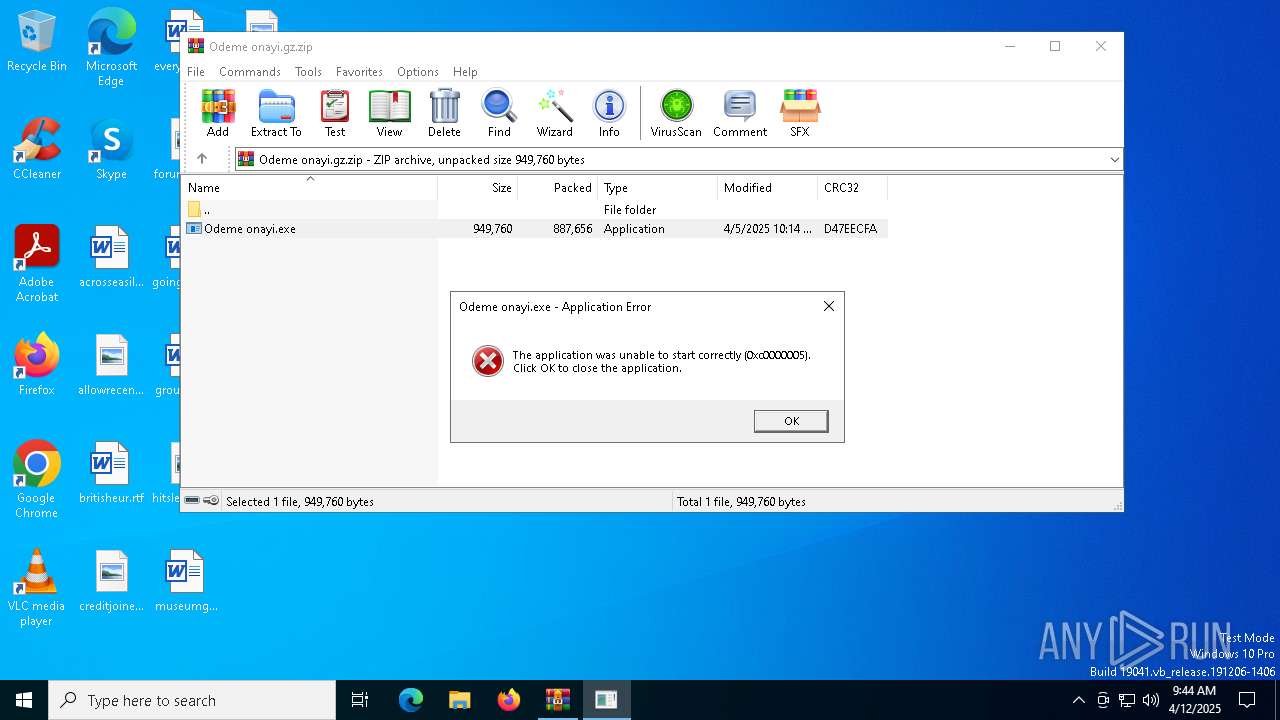Go up one folder level arrow

[x=202, y=159]
